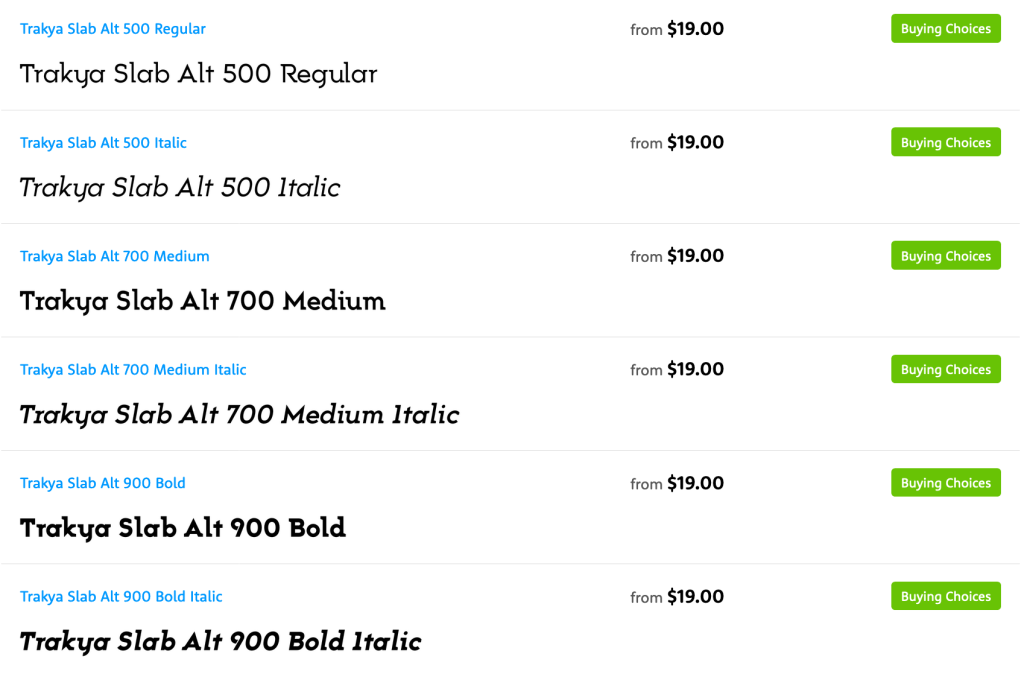Viewport: 1024px width, 677px height.
Task: Open the Trakya Slab Alt 500 Regular link
Action: [113, 29]
